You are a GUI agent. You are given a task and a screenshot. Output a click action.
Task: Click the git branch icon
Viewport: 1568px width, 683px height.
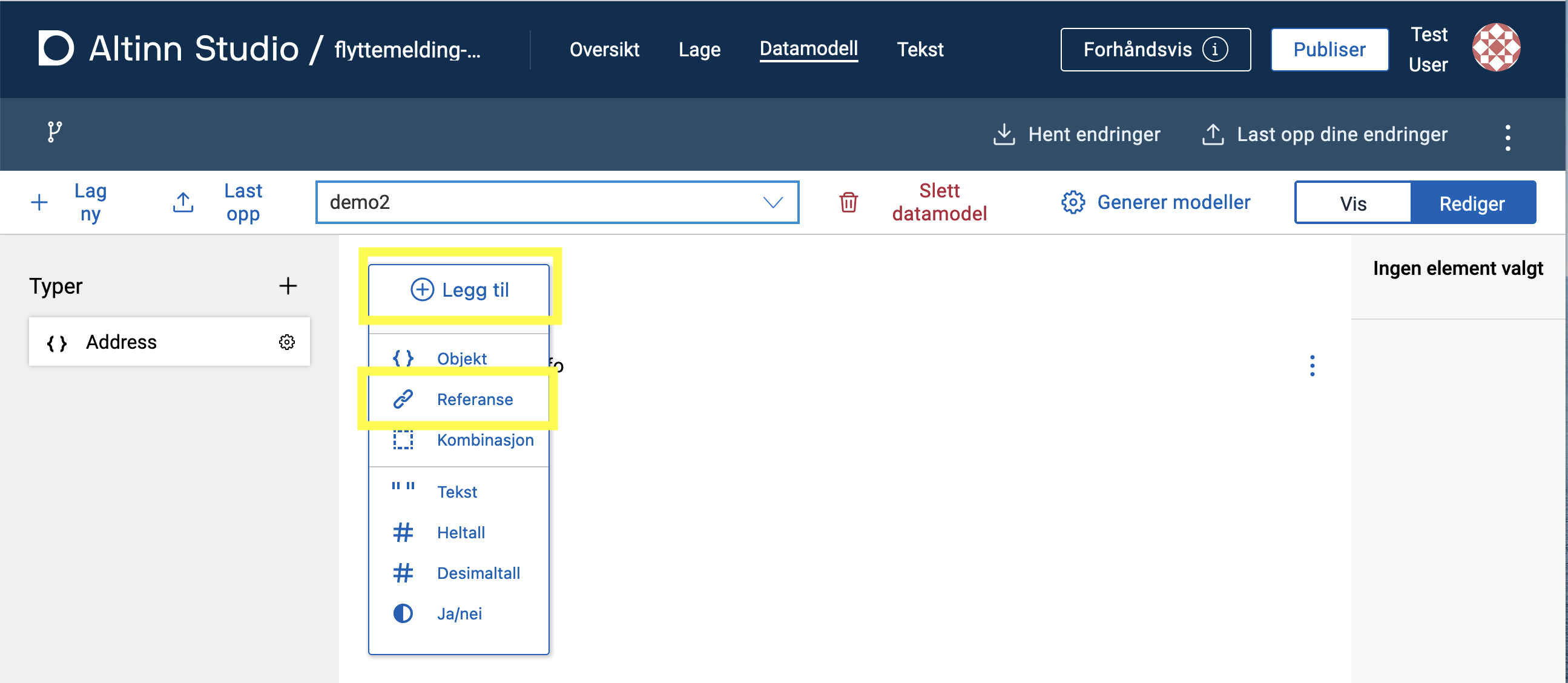(x=54, y=131)
